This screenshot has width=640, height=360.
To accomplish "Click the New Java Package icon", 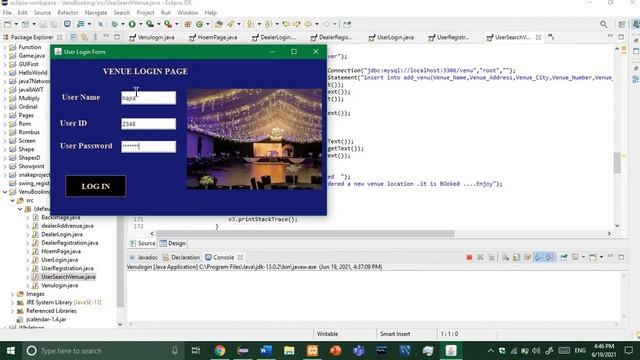I will pos(188,24).
